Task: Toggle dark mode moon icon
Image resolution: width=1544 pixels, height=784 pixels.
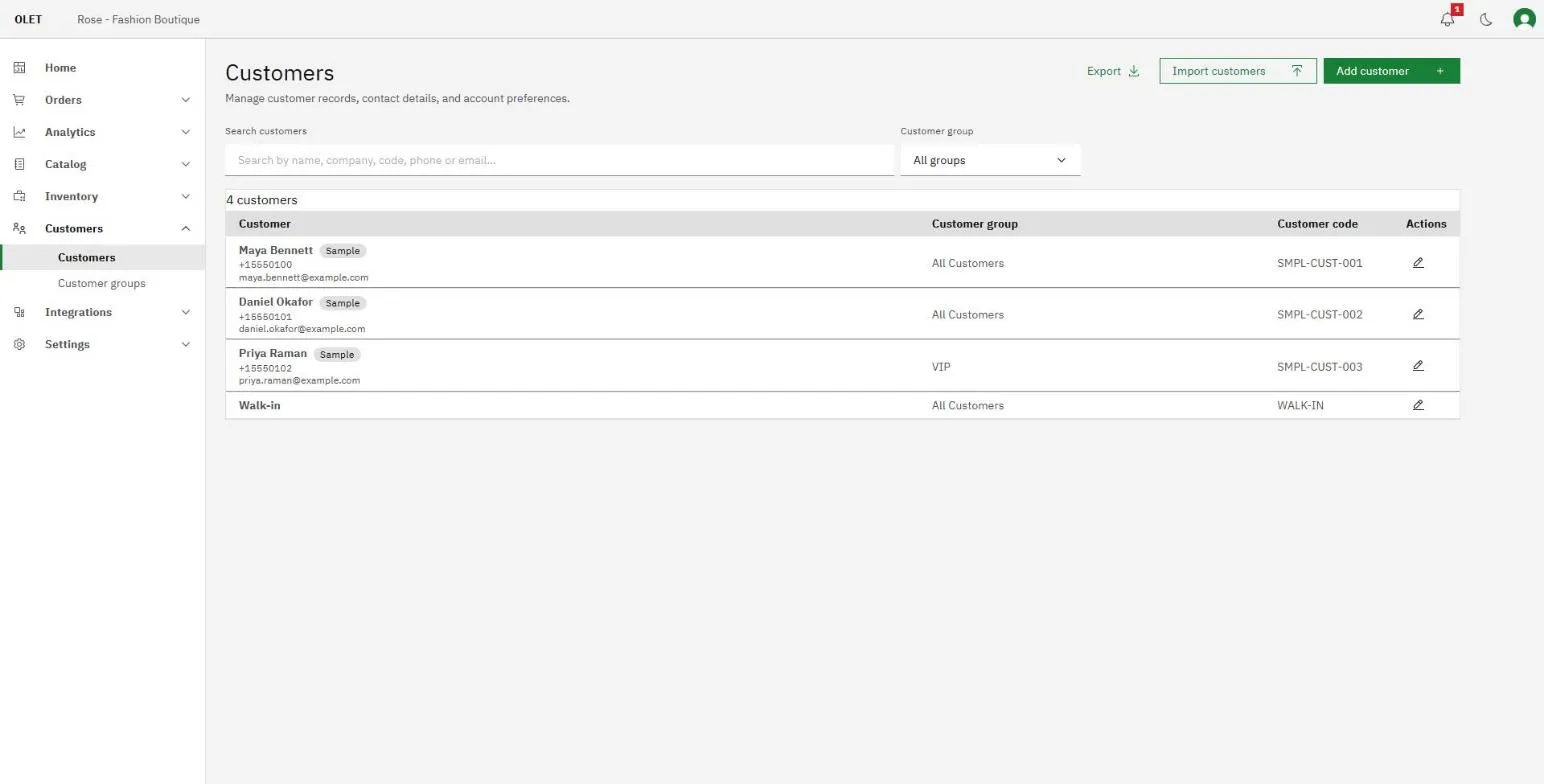Action: [1486, 19]
